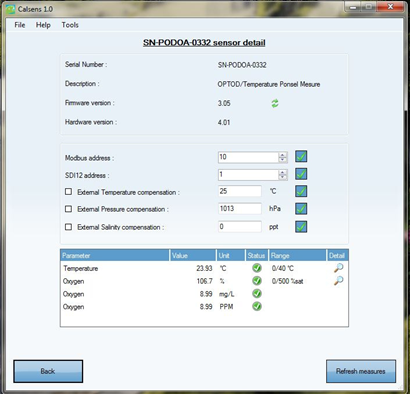
Task: Click the Refresh measures button
Action: pyautogui.click(x=361, y=371)
